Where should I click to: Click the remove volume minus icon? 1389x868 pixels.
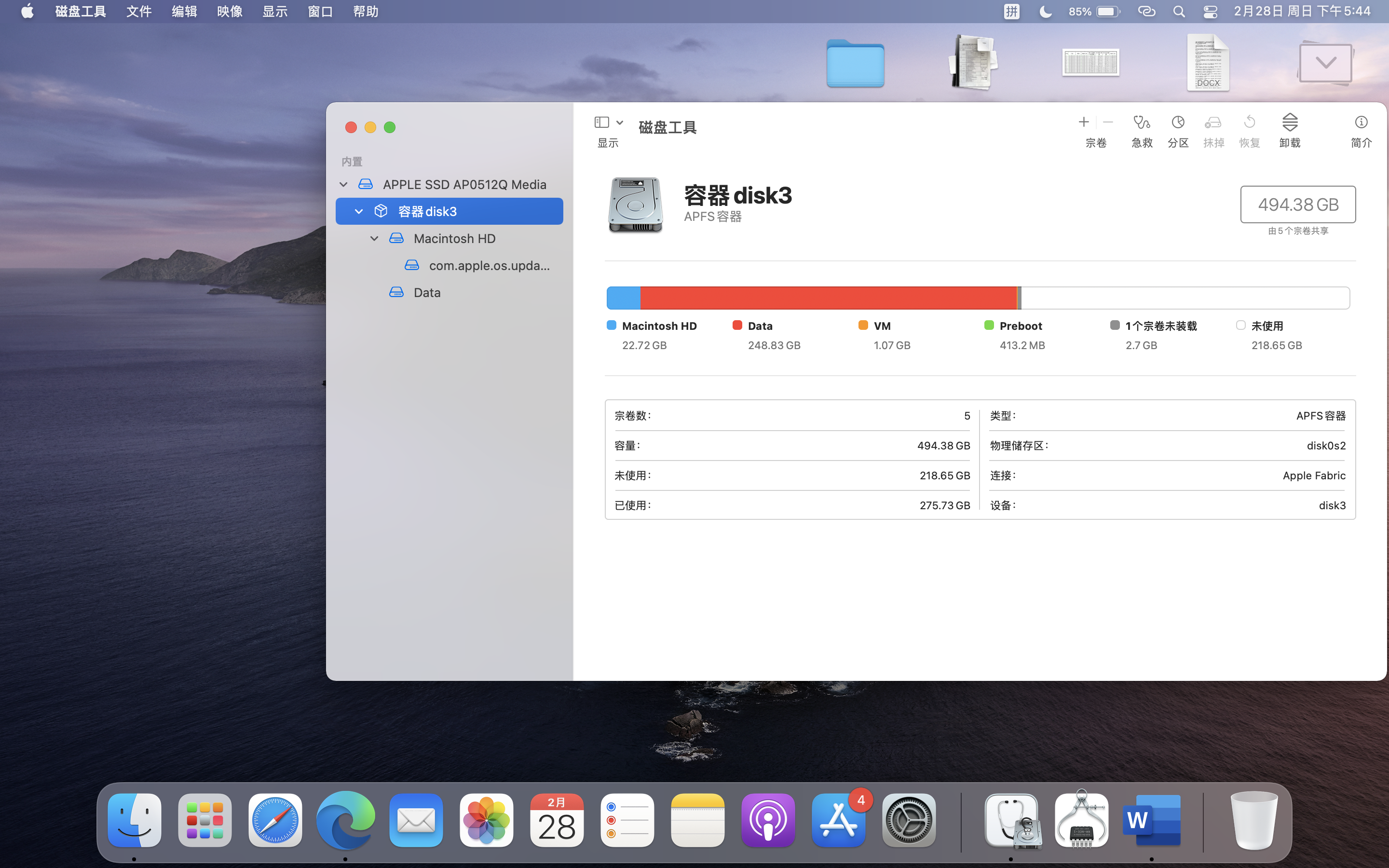tap(1108, 122)
